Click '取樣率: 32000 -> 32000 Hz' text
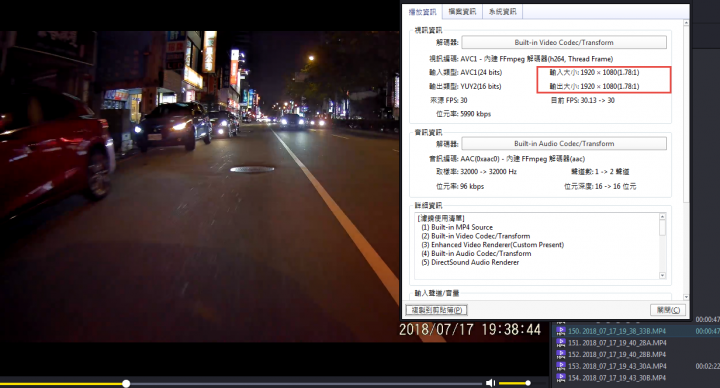The height and width of the screenshot is (388, 720). tap(476, 172)
